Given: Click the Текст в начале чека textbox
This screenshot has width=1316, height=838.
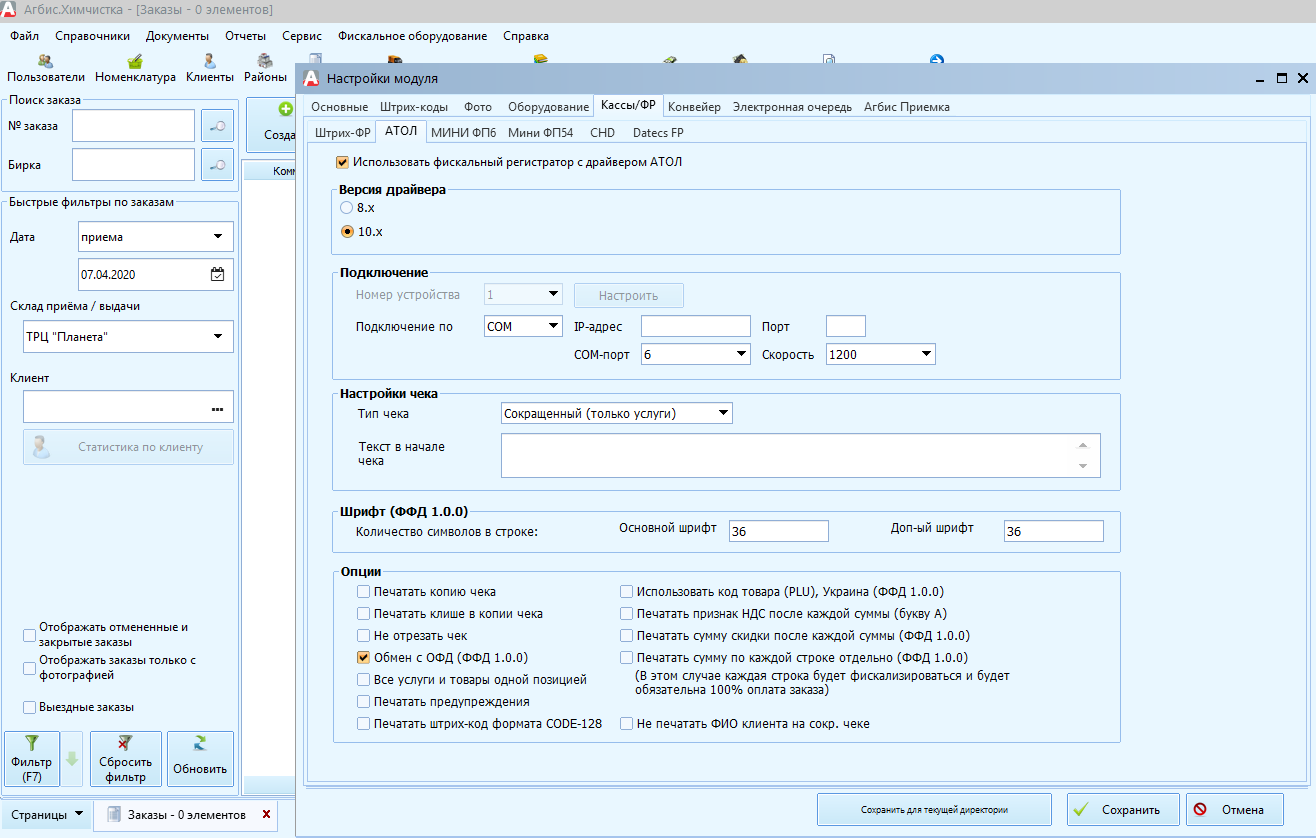Looking at the screenshot, I should pos(800,455).
